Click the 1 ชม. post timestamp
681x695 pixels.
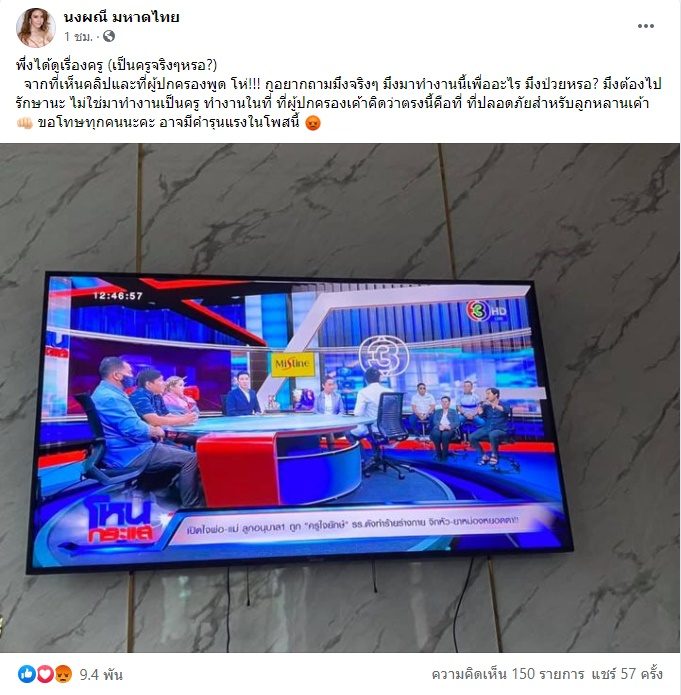[x=78, y=36]
